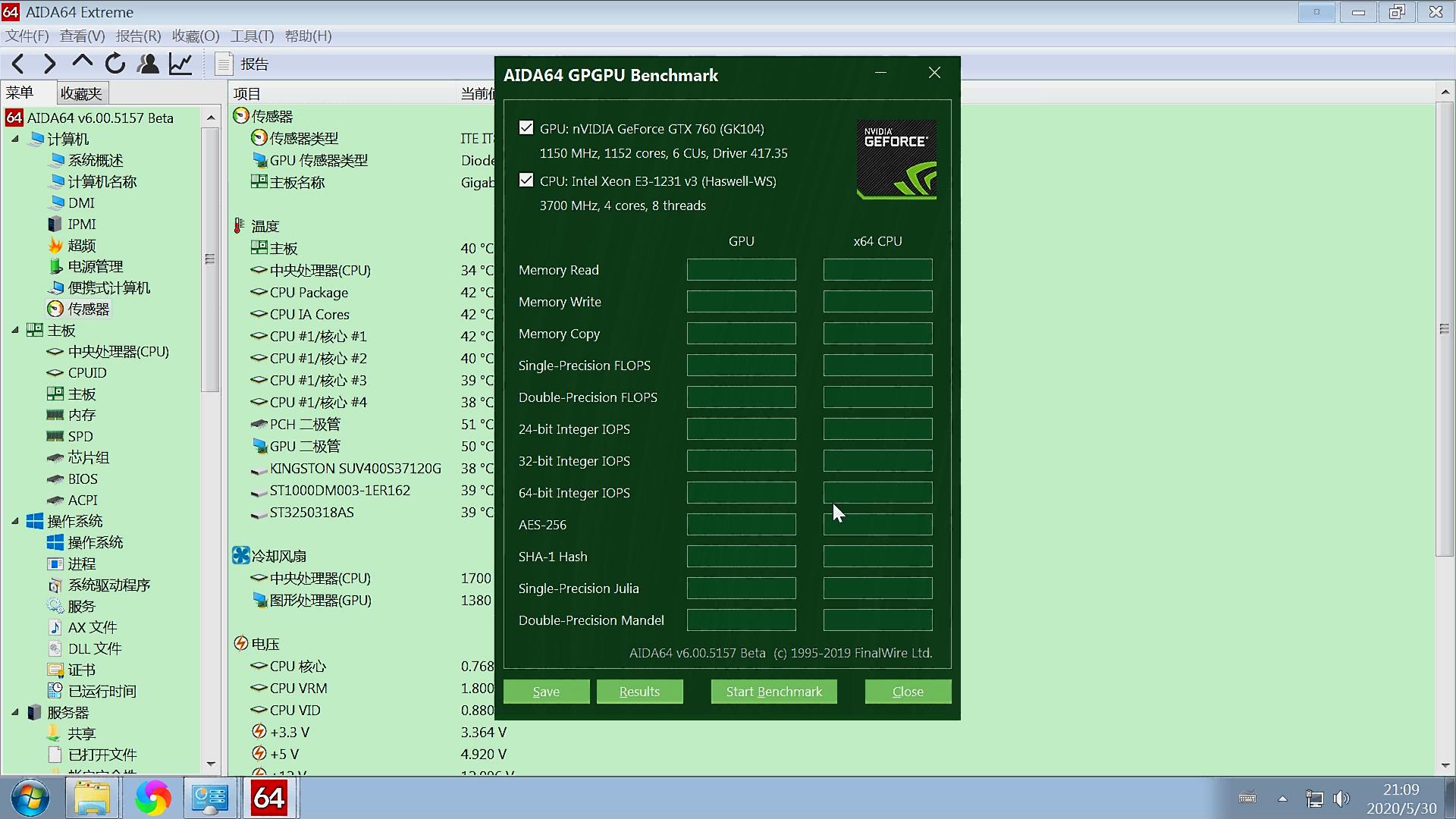Click the forward navigation arrow icon

click(50, 64)
